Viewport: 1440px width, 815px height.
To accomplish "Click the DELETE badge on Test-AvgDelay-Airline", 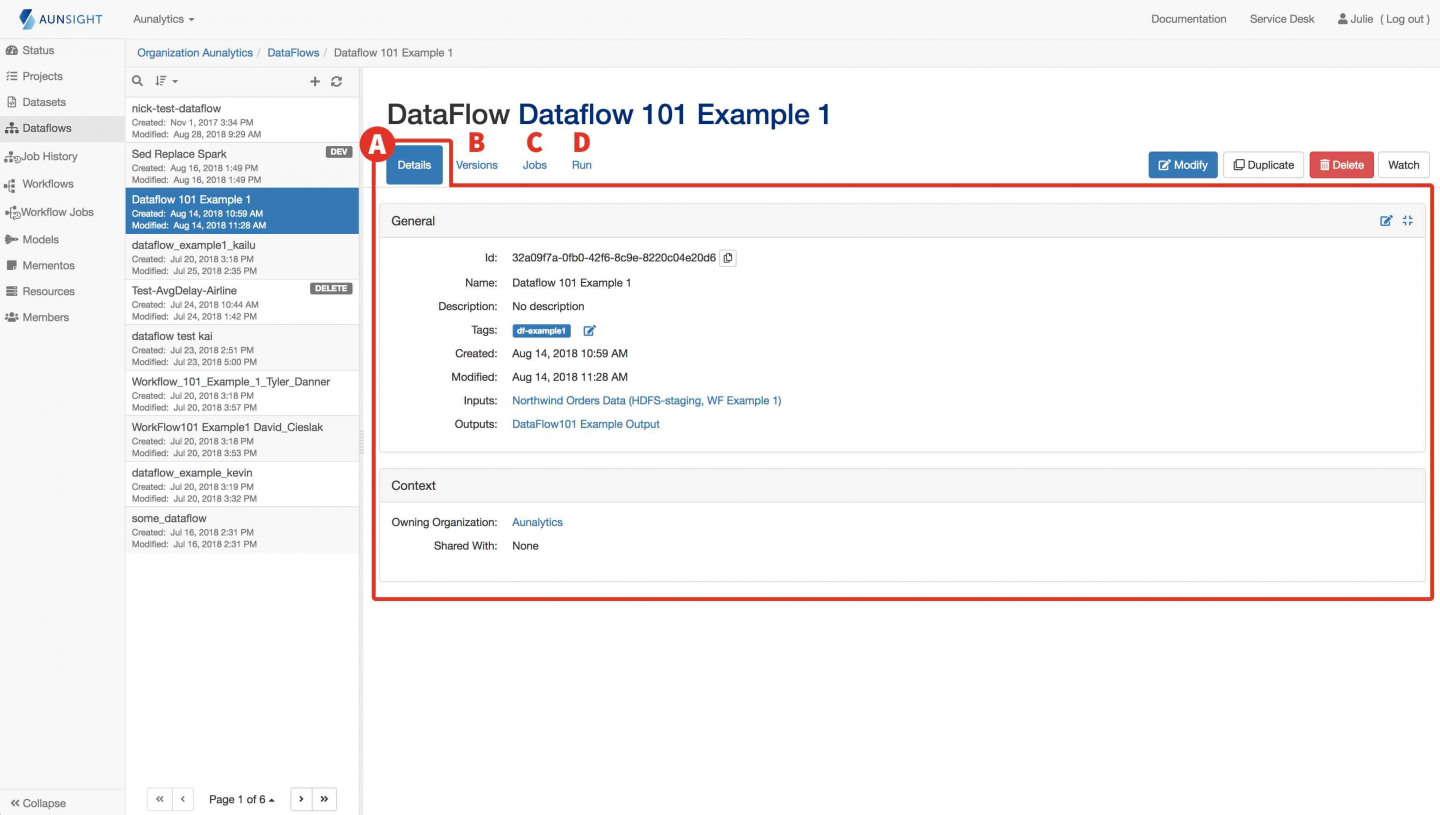I will (331, 288).
